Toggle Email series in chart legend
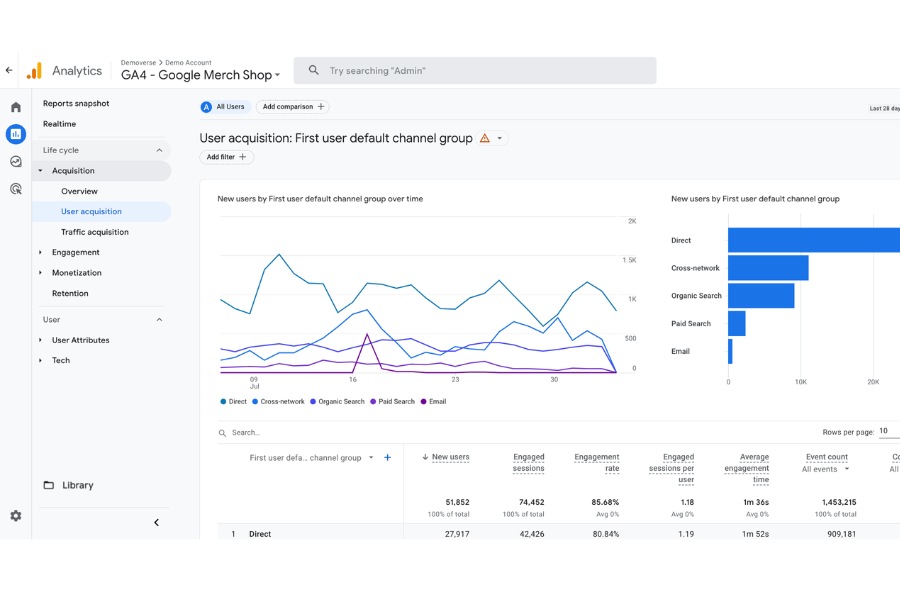The image size is (900, 600). coord(433,401)
